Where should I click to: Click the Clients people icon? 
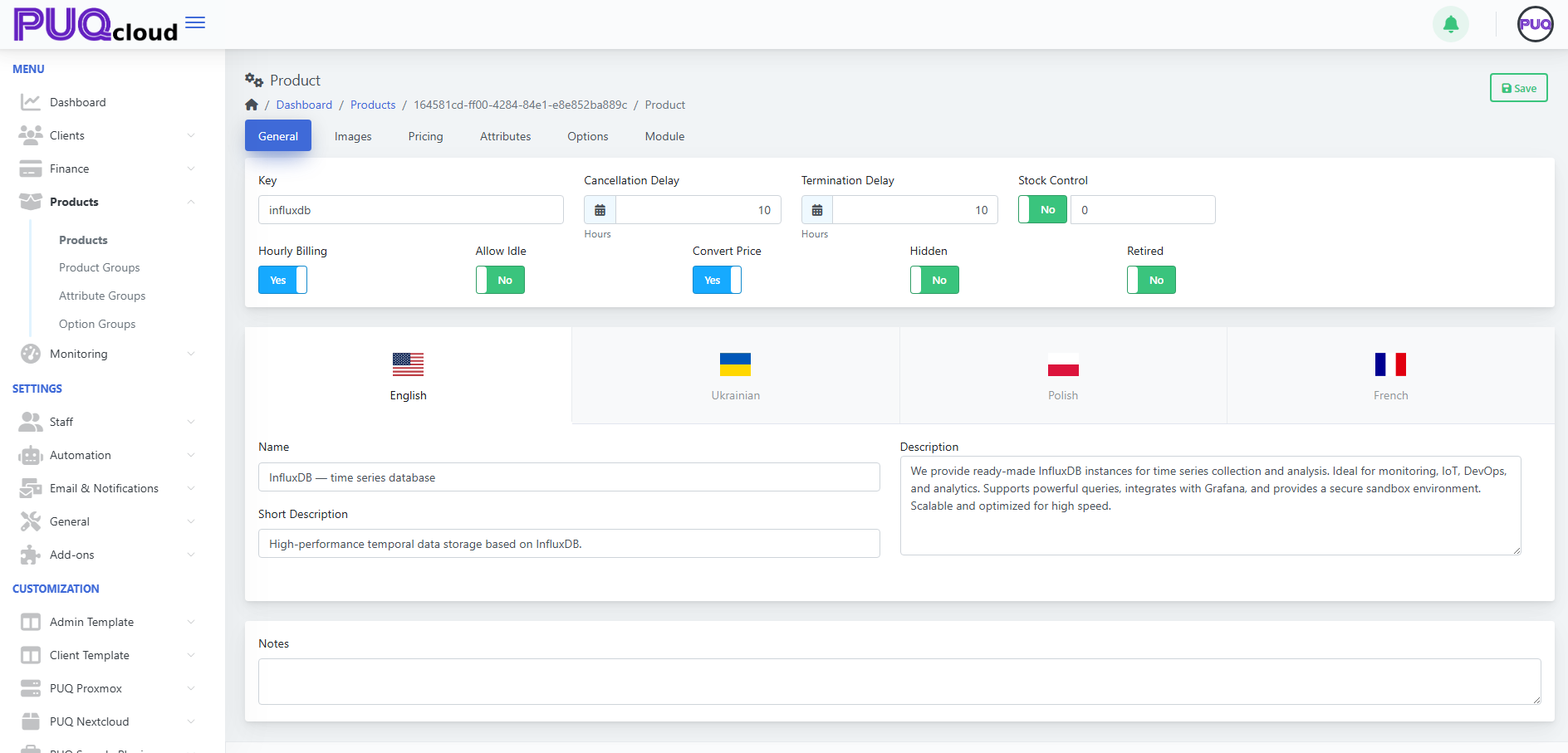(31, 135)
